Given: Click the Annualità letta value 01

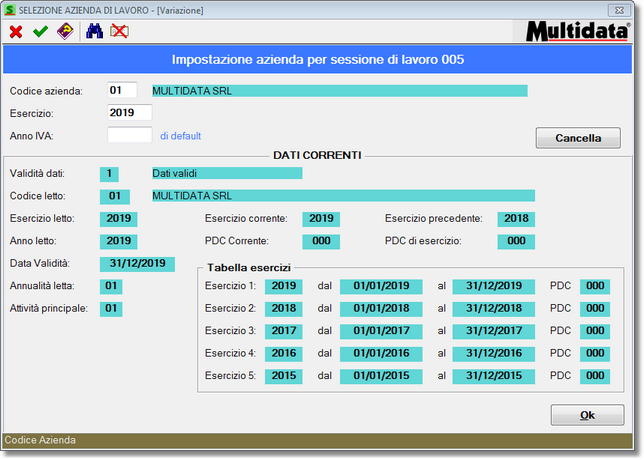Looking at the screenshot, I should click(111, 286).
